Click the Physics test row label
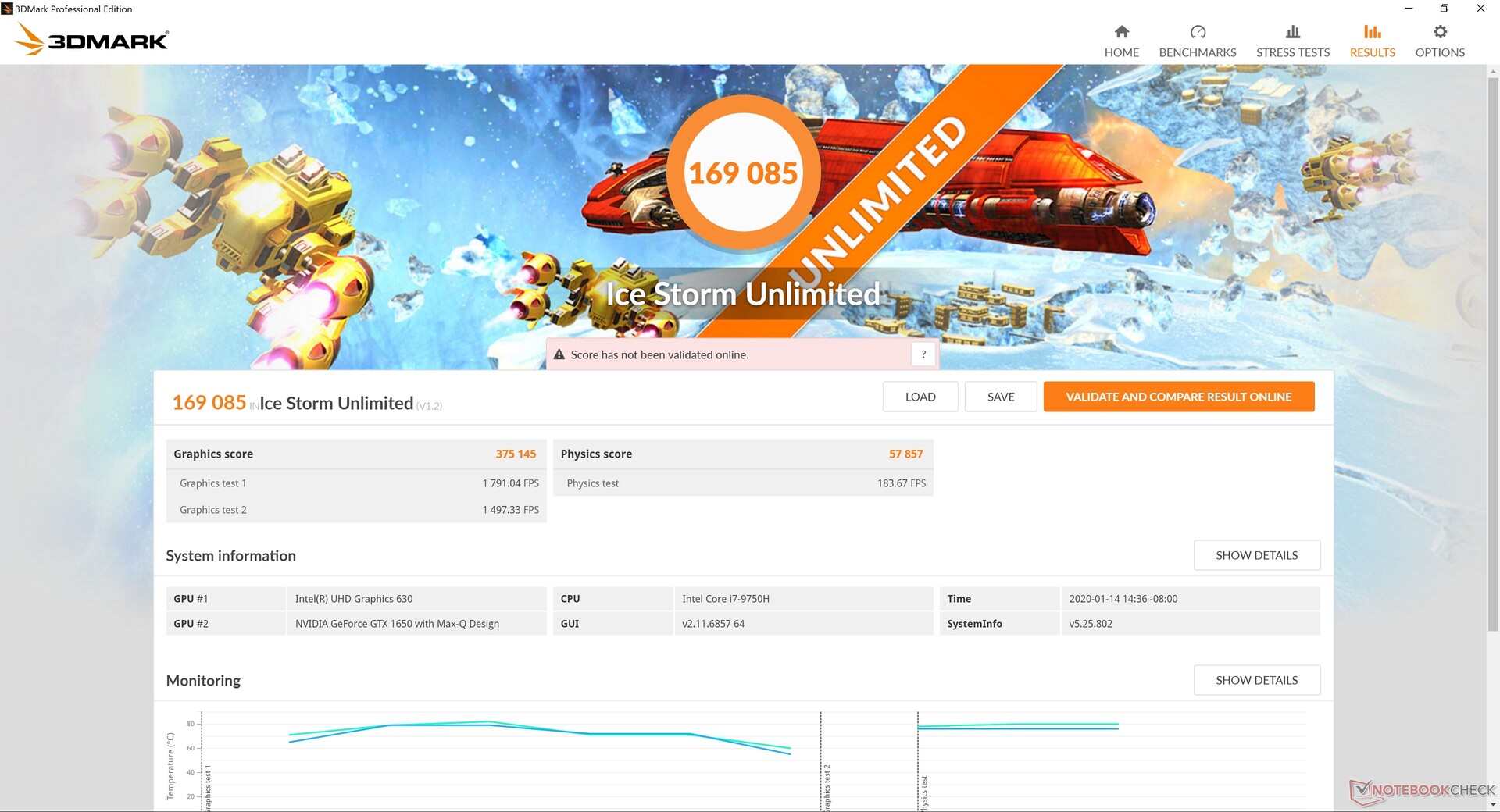 (x=592, y=483)
